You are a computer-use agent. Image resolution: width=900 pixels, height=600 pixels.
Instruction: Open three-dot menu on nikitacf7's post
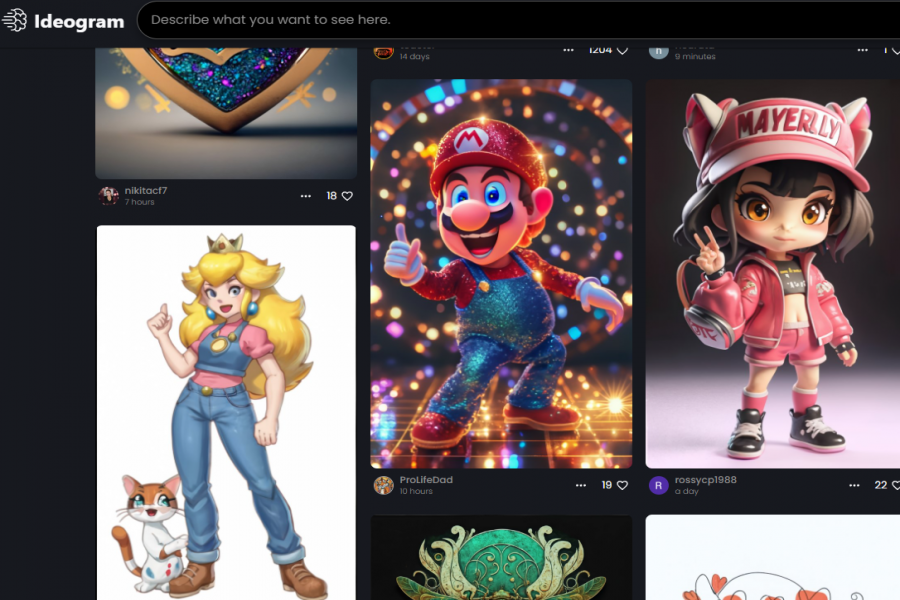coord(306,196)
